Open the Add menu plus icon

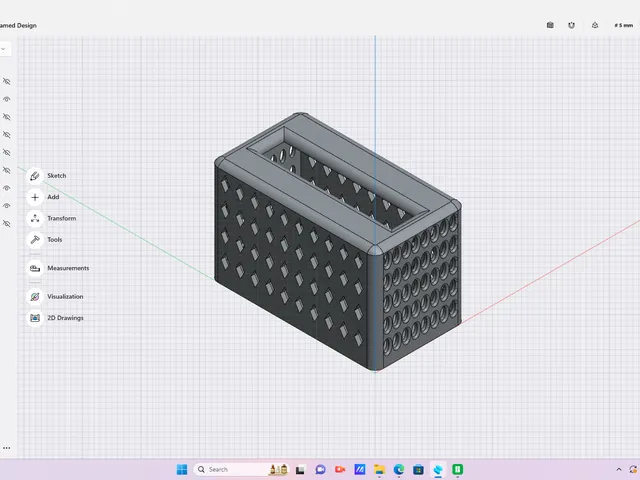pyautogui.click(x=35, y=197)
